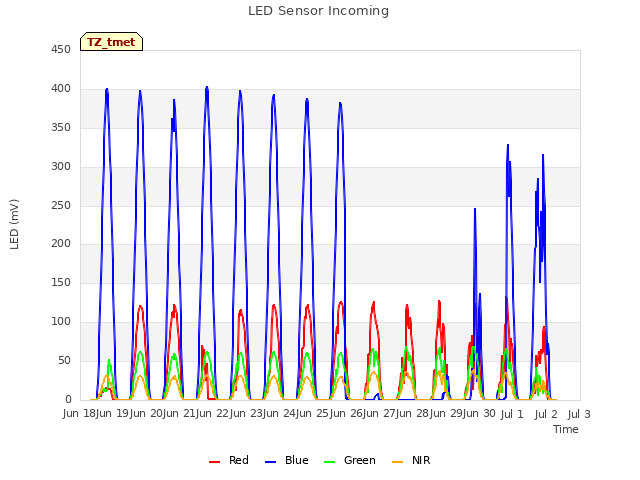The image size is (640, 480).
Task: Click the Jul 2 x-axis date
Action: point(546,414)
